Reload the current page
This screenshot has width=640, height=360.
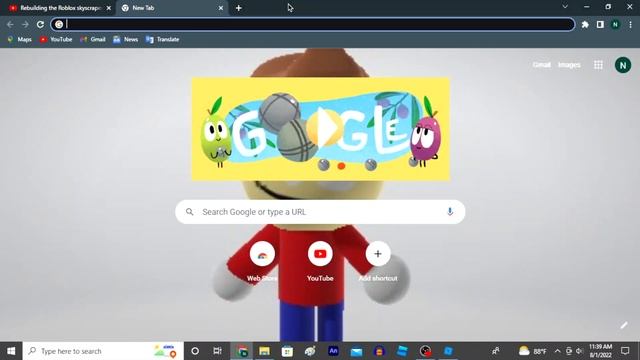click(40, 24)
